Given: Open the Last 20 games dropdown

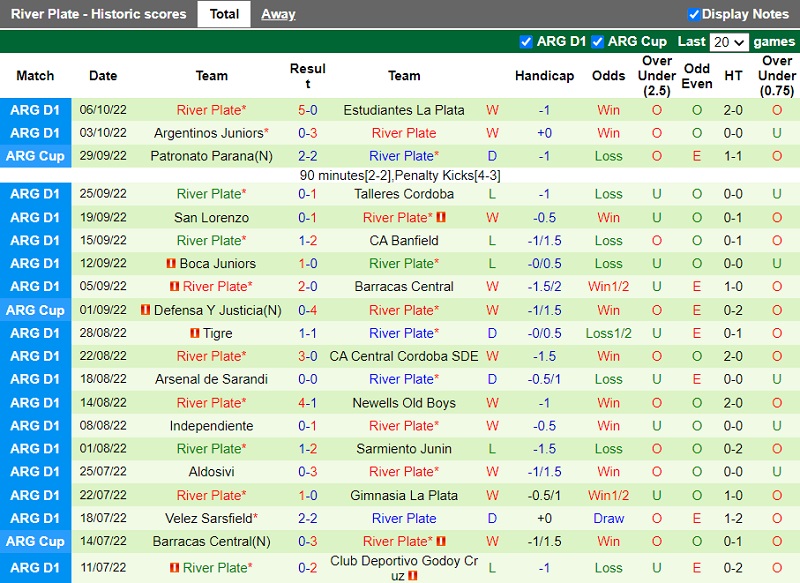Looking at the screenshot, I should (x=729, y=42).
